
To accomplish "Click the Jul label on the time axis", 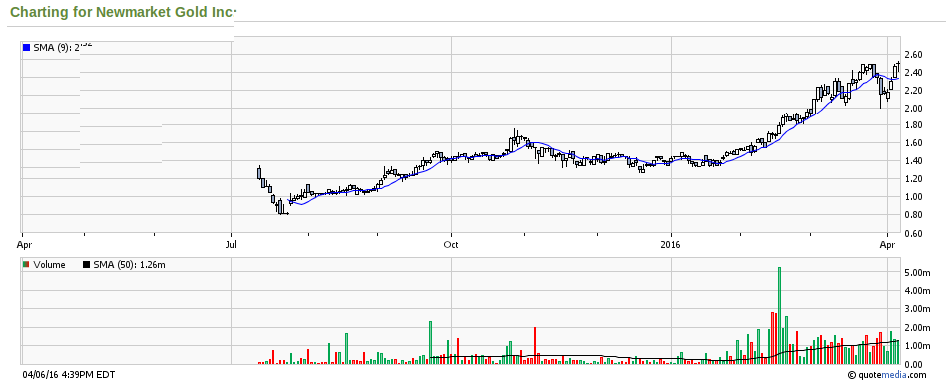I will pyautogui.click(x=231, y=245).
